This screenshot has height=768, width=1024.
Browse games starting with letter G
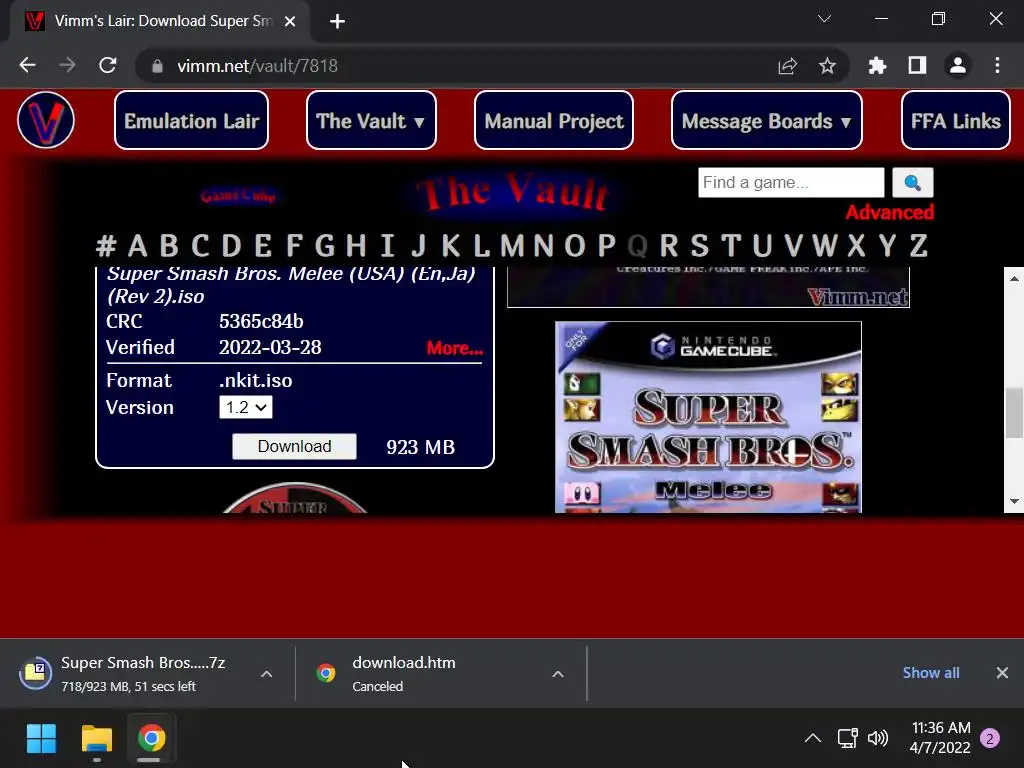click(x=325, y=246)
